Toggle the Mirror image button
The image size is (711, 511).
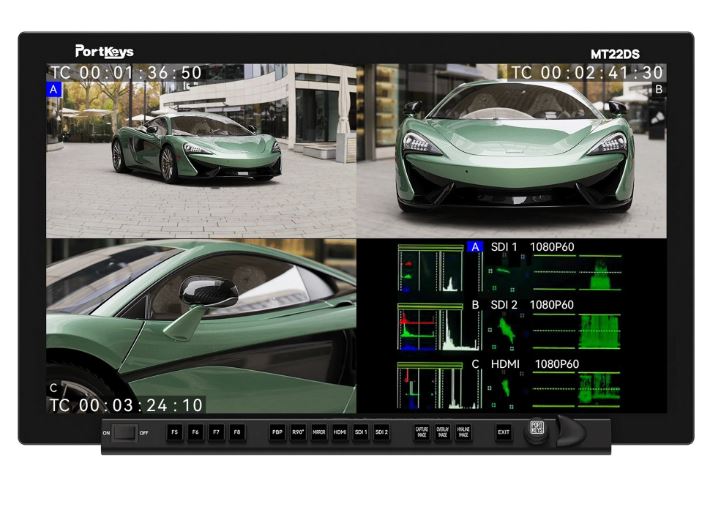pyautogui.click(x=318, y=434)
